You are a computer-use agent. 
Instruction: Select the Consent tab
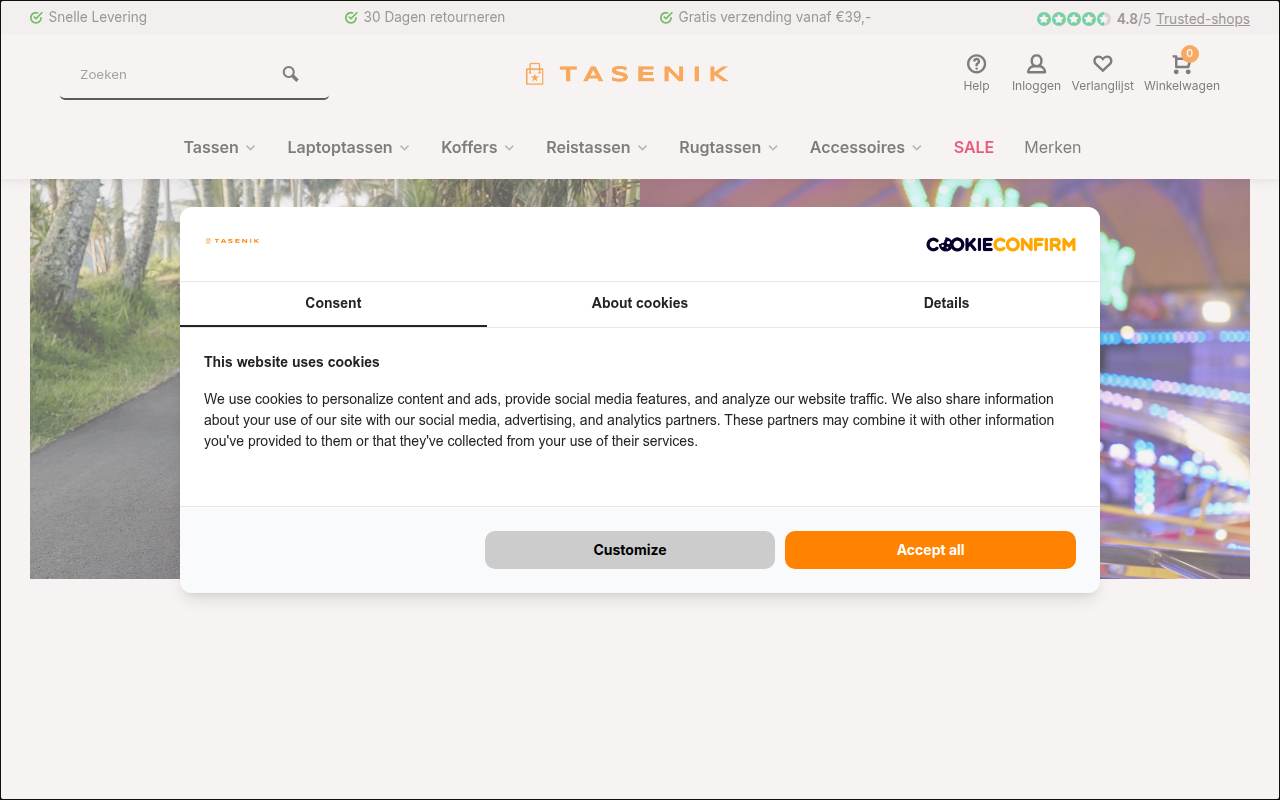click(333, 303)
